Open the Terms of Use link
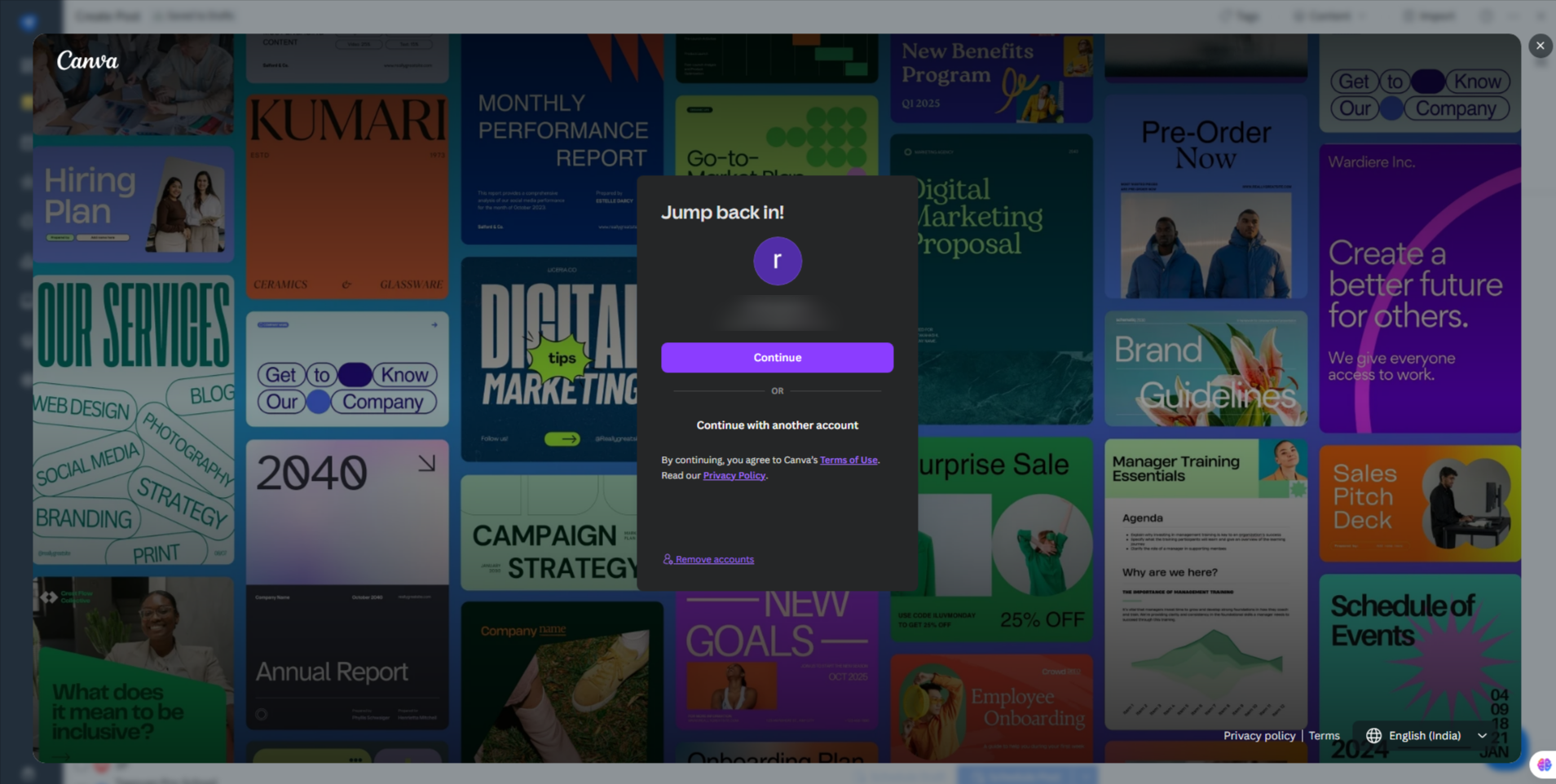The height and width of the screenshot is (784, 1556). 849,460
